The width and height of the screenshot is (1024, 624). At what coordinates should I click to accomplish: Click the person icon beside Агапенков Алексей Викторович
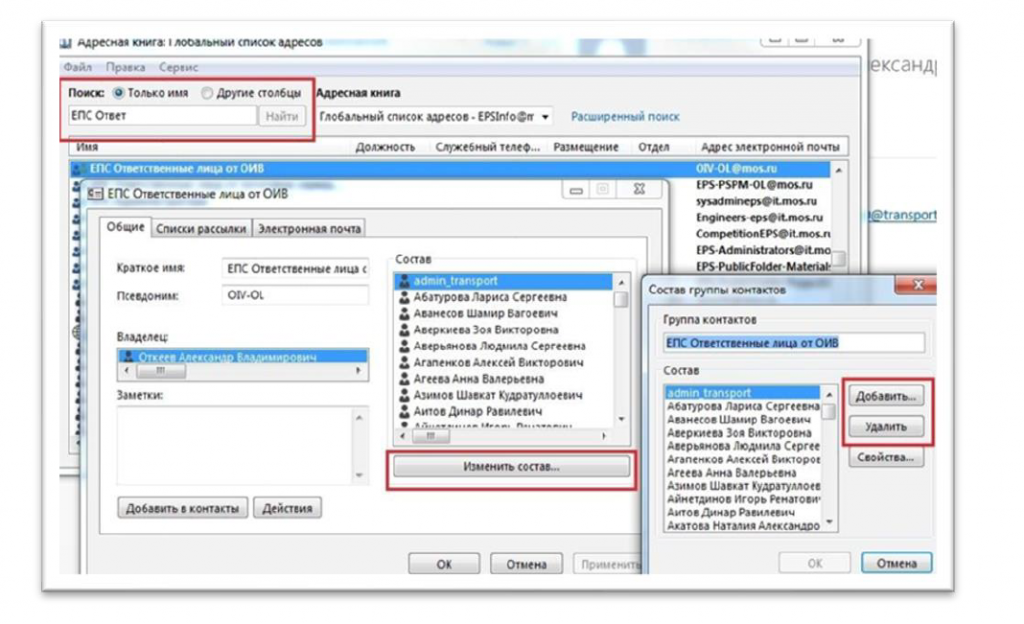tap(405, 363)
